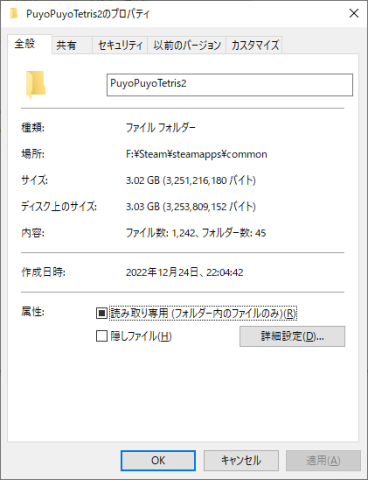The height and width of the screenshot is (480, 368).
Task: Select the location path F:¥Steam¥steamapps¥common
Action: click(x=196, y=154)
